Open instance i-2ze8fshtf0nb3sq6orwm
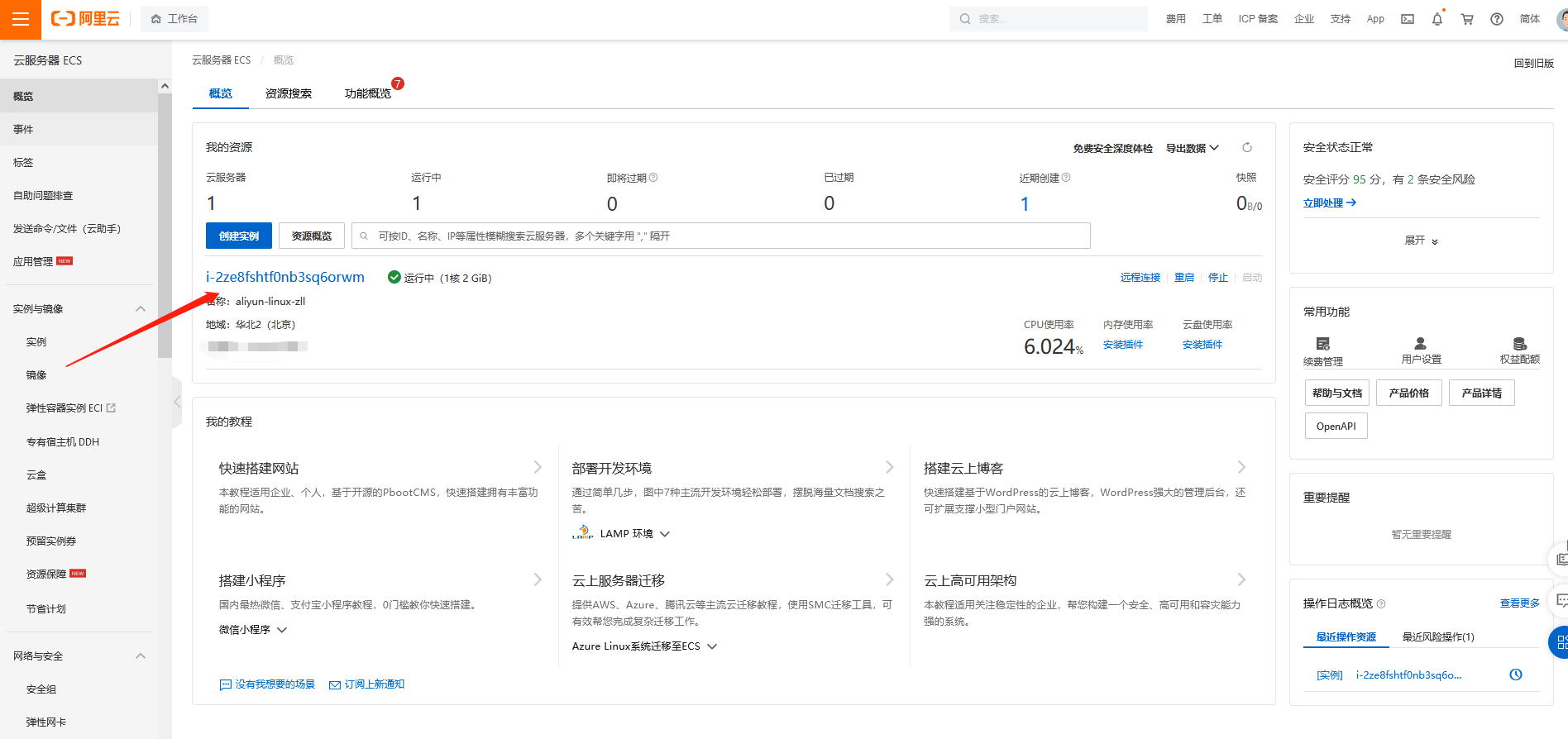This screenshot has width=1568, height=739. pos(285,277)
